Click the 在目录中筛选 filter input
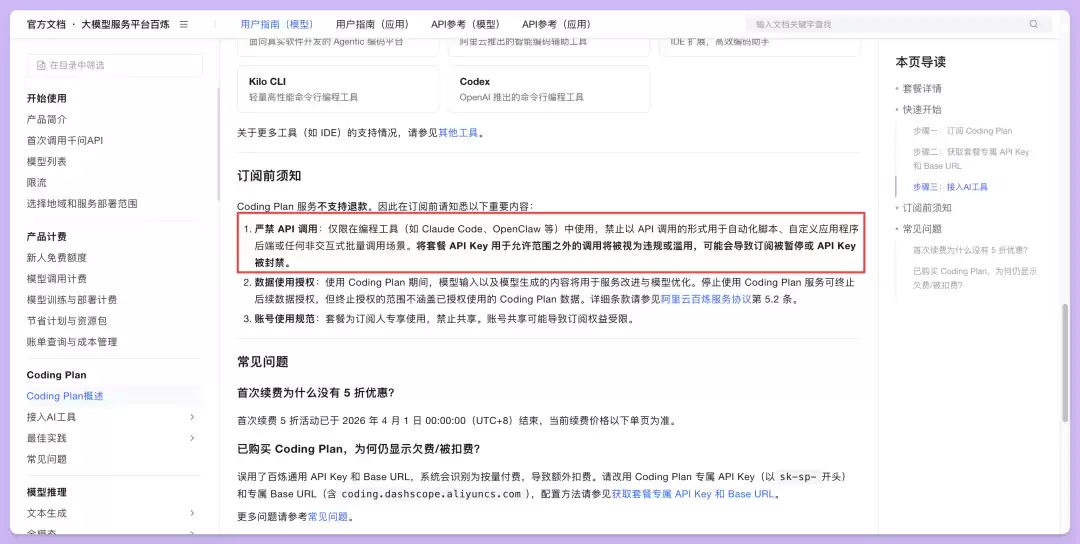Viewport: 1080px width, 544px height. click(x=115, y=65)
